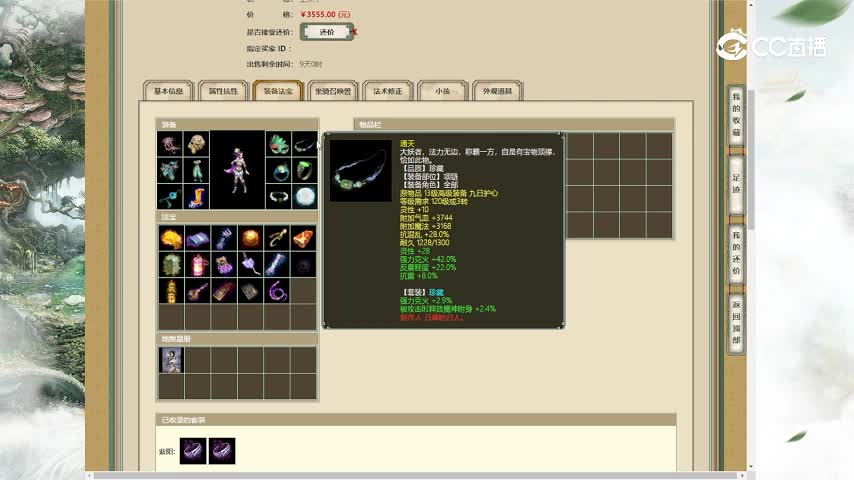Image resolution: width=854 pixels, height=480 pixels.
Task: Select the red-brown coffin talisman icon
Action: click(x=224, y=291)
